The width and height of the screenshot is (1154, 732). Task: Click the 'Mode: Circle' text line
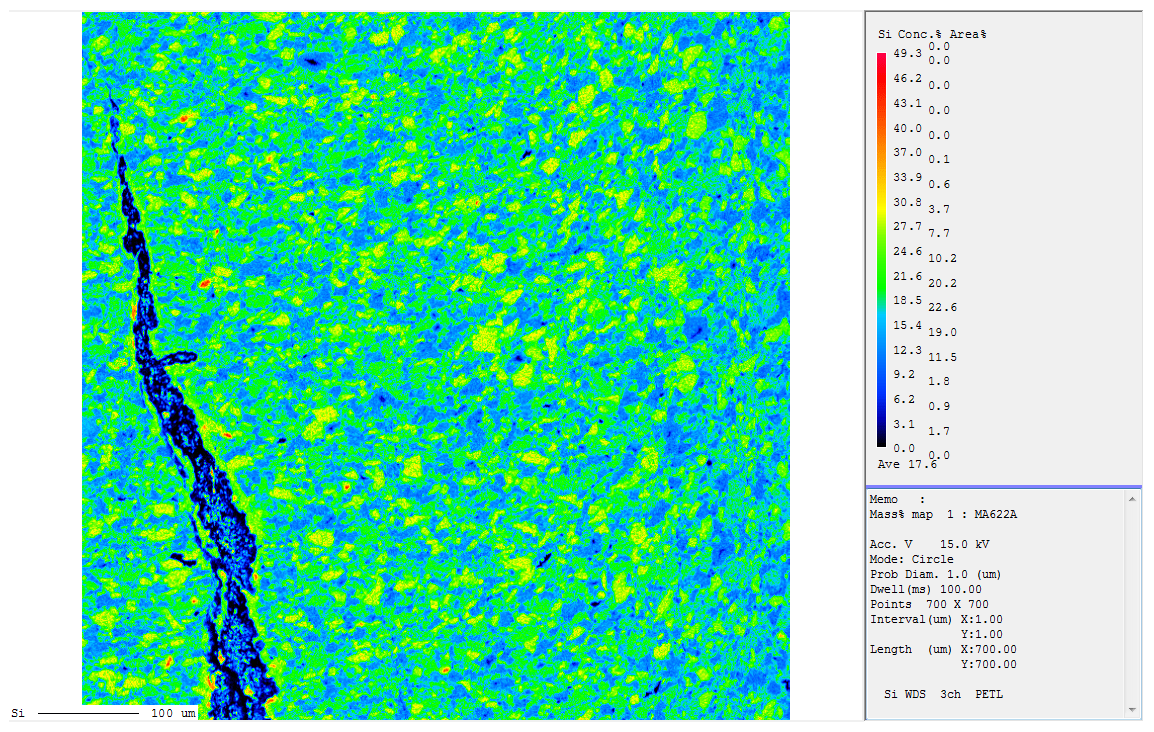pyautogui.click(x=911, y=559)
